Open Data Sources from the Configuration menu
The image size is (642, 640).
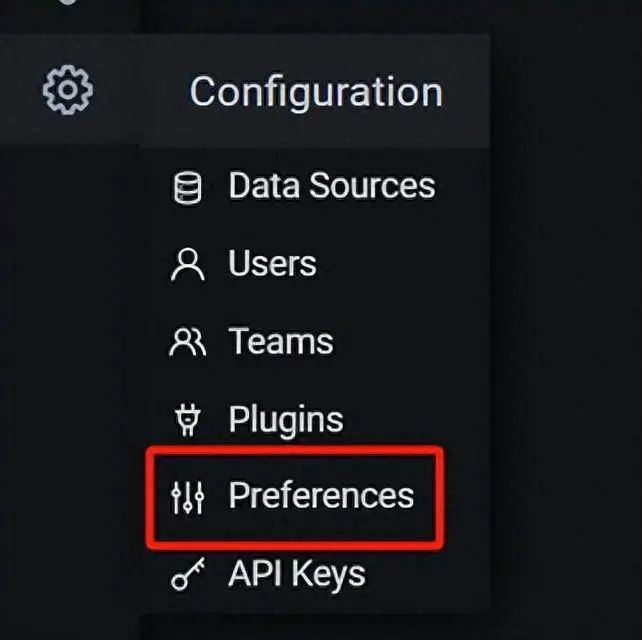[x=331, y=186]
